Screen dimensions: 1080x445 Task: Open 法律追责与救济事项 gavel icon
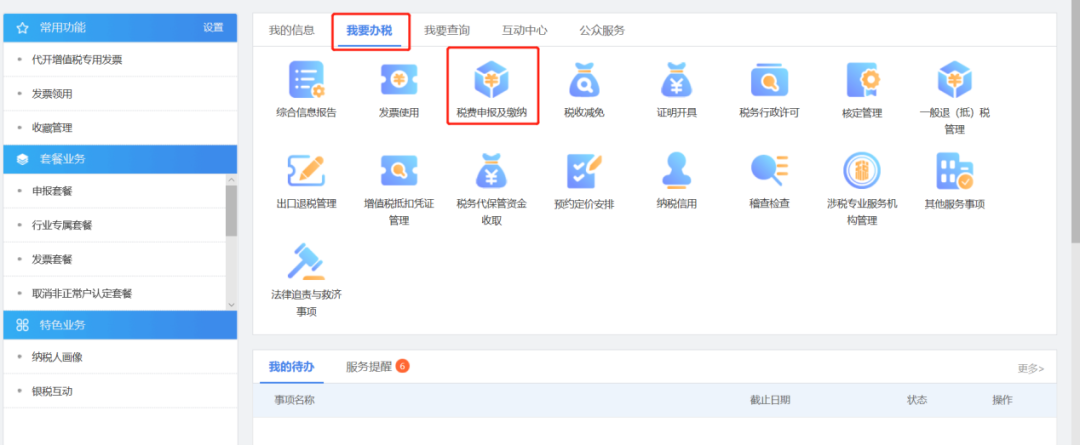coord(307,262)
